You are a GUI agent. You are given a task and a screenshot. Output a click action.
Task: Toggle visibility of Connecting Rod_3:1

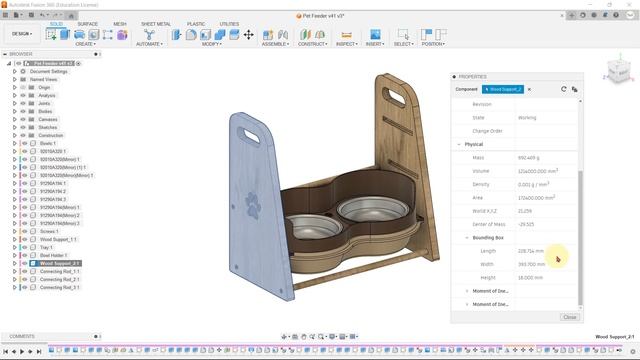pyautogui.click(x=25, y=287)
